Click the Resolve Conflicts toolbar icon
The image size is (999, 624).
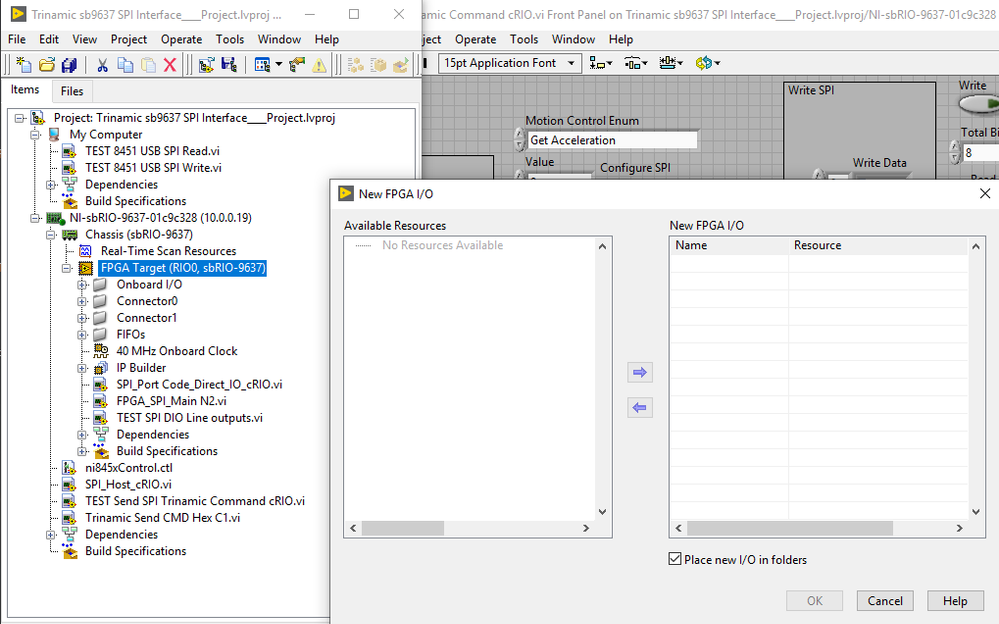(206, 64)
